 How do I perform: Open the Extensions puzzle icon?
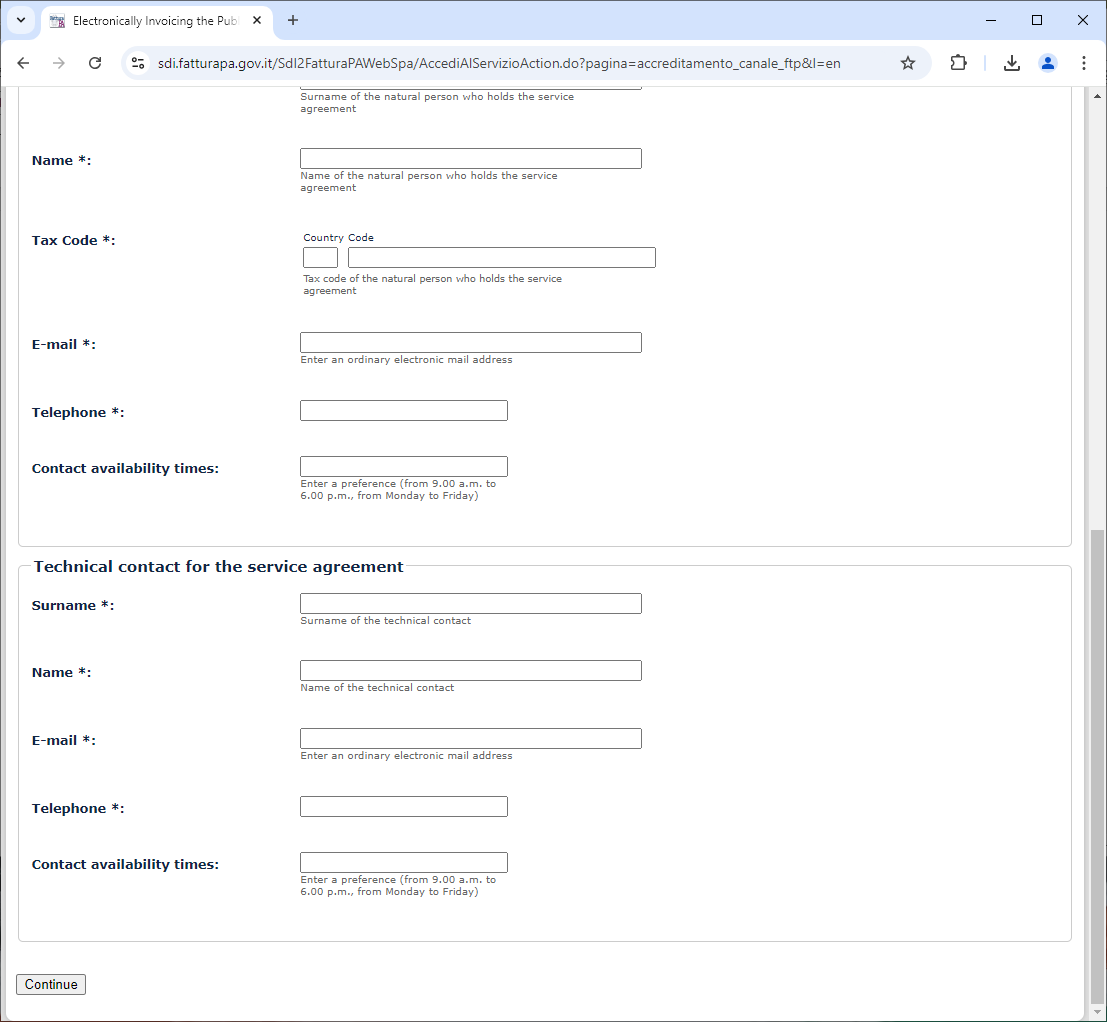[x=958, y=63]
